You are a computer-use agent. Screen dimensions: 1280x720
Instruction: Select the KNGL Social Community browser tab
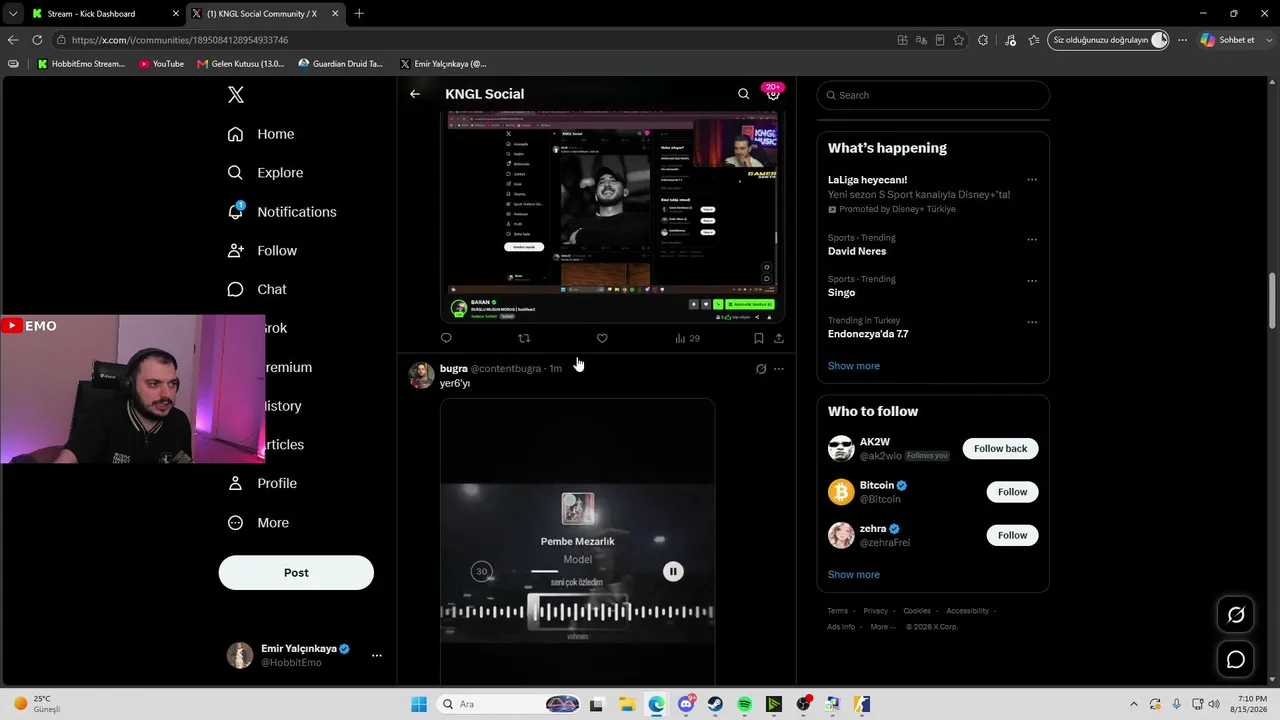pos(264,14)
